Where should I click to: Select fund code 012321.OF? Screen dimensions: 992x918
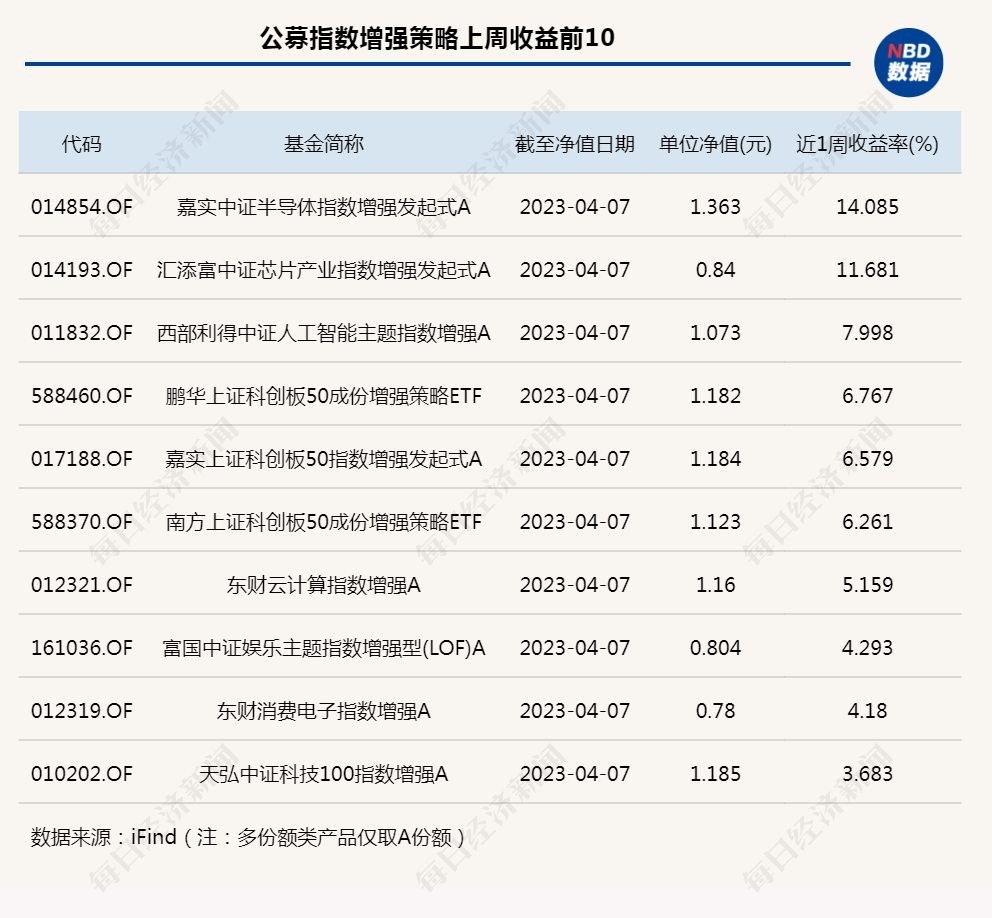coord(82,585)
